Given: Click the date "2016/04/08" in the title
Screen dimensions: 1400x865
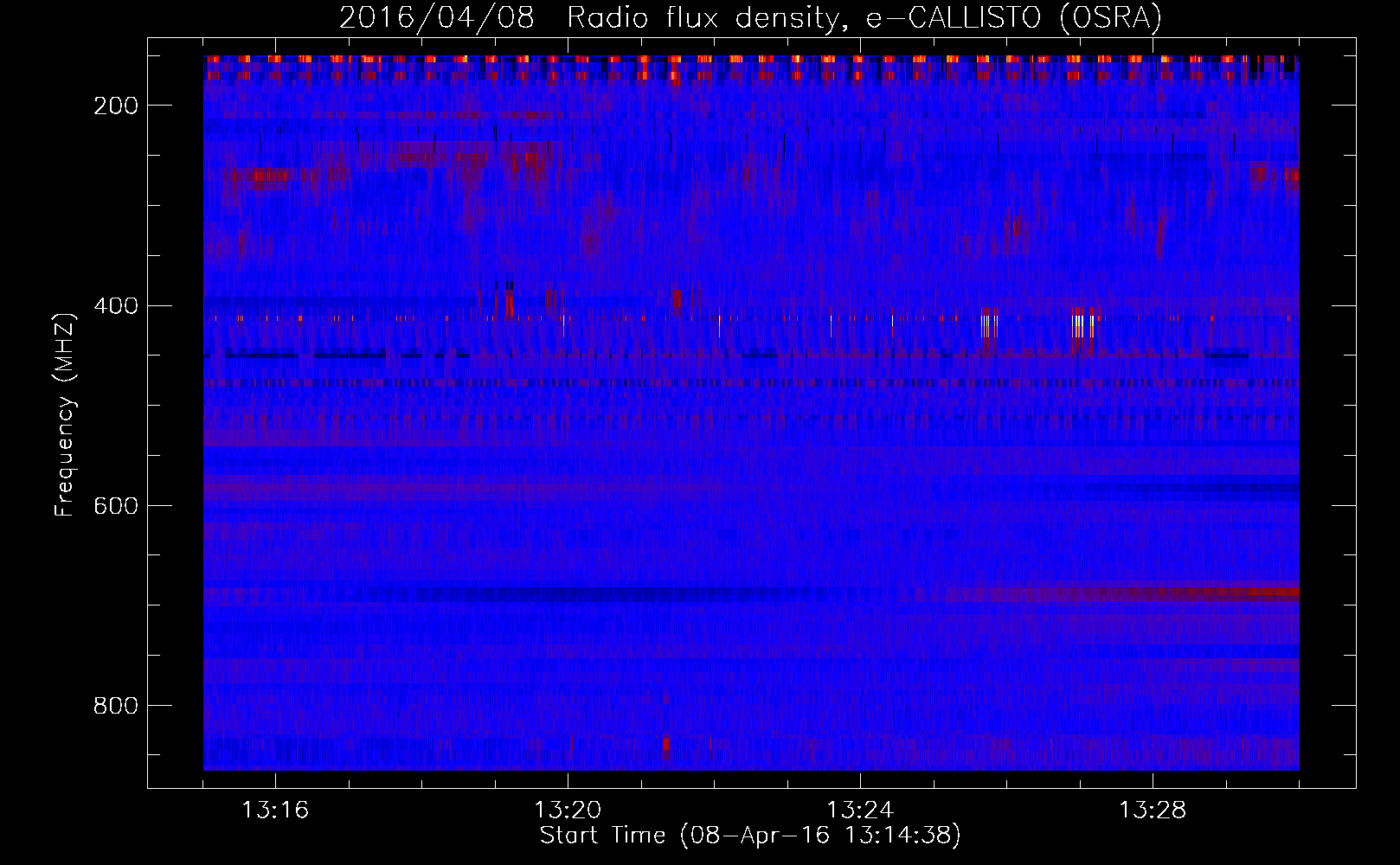Looking at the screenshot, I should pos(436,18).
